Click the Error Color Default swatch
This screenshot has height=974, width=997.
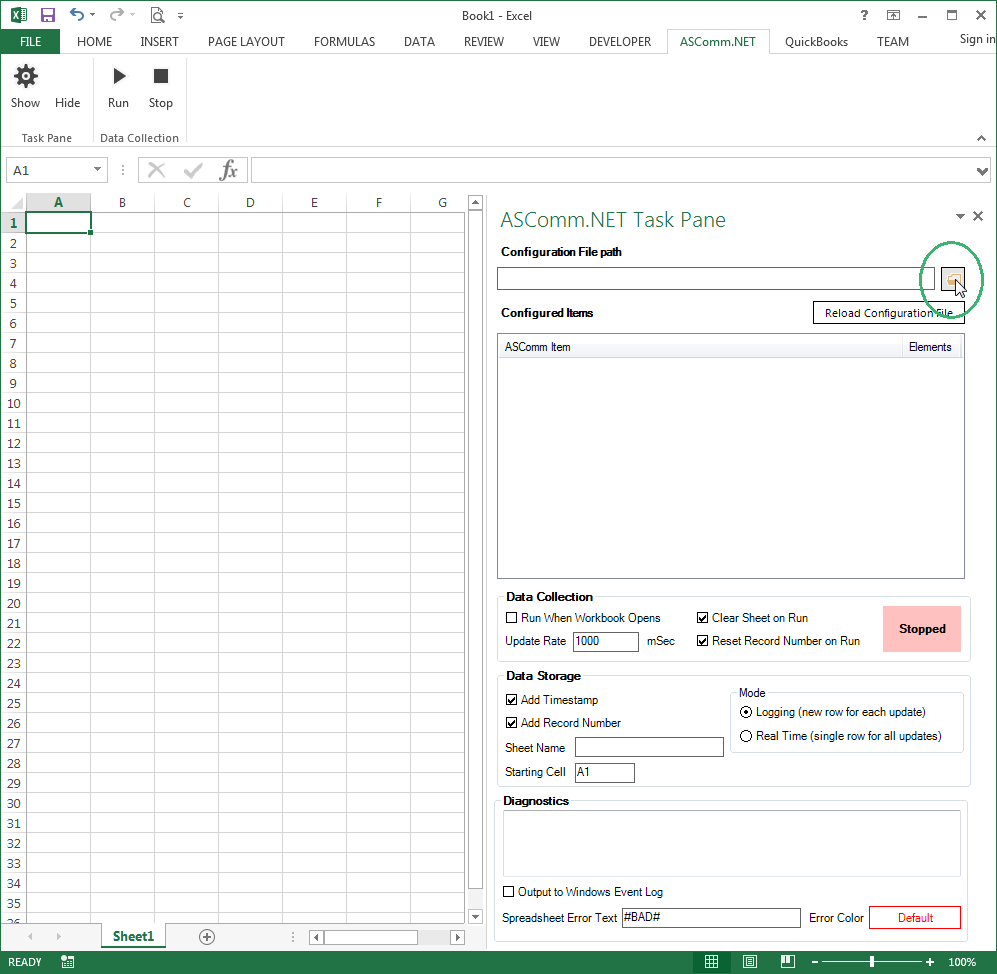[915, 917]
